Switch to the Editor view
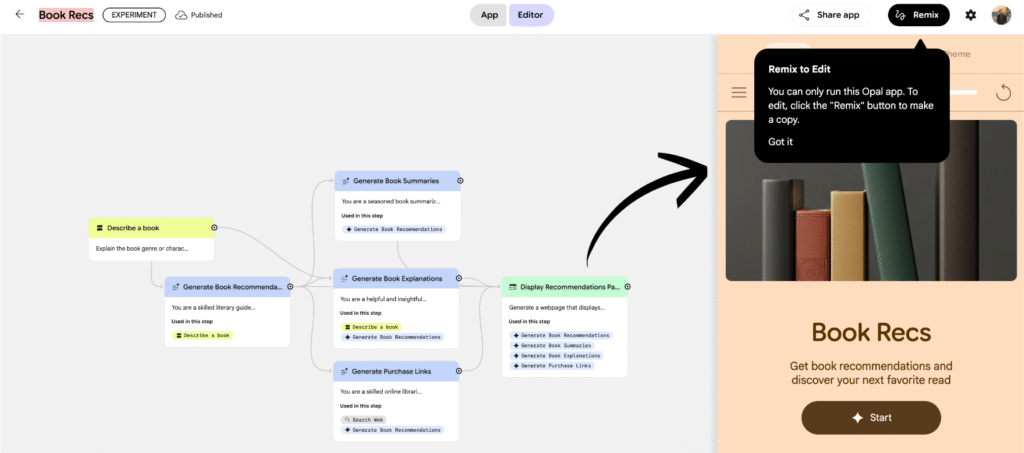The width and height of the screenshot is (1024, 453). (x=531, y=15)
